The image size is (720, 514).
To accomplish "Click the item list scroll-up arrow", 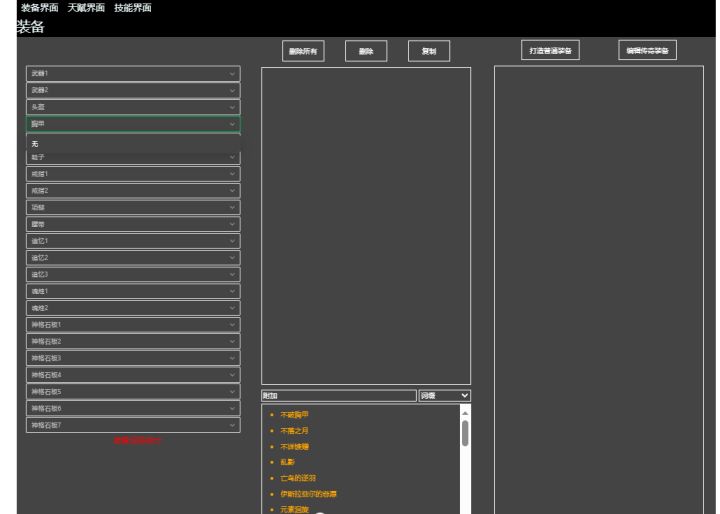I will 465,413.
